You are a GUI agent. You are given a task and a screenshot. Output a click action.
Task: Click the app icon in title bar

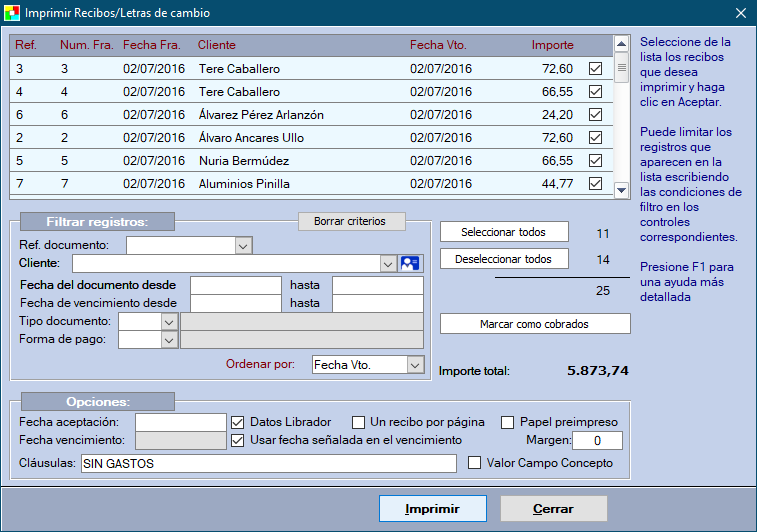point(12,13)
